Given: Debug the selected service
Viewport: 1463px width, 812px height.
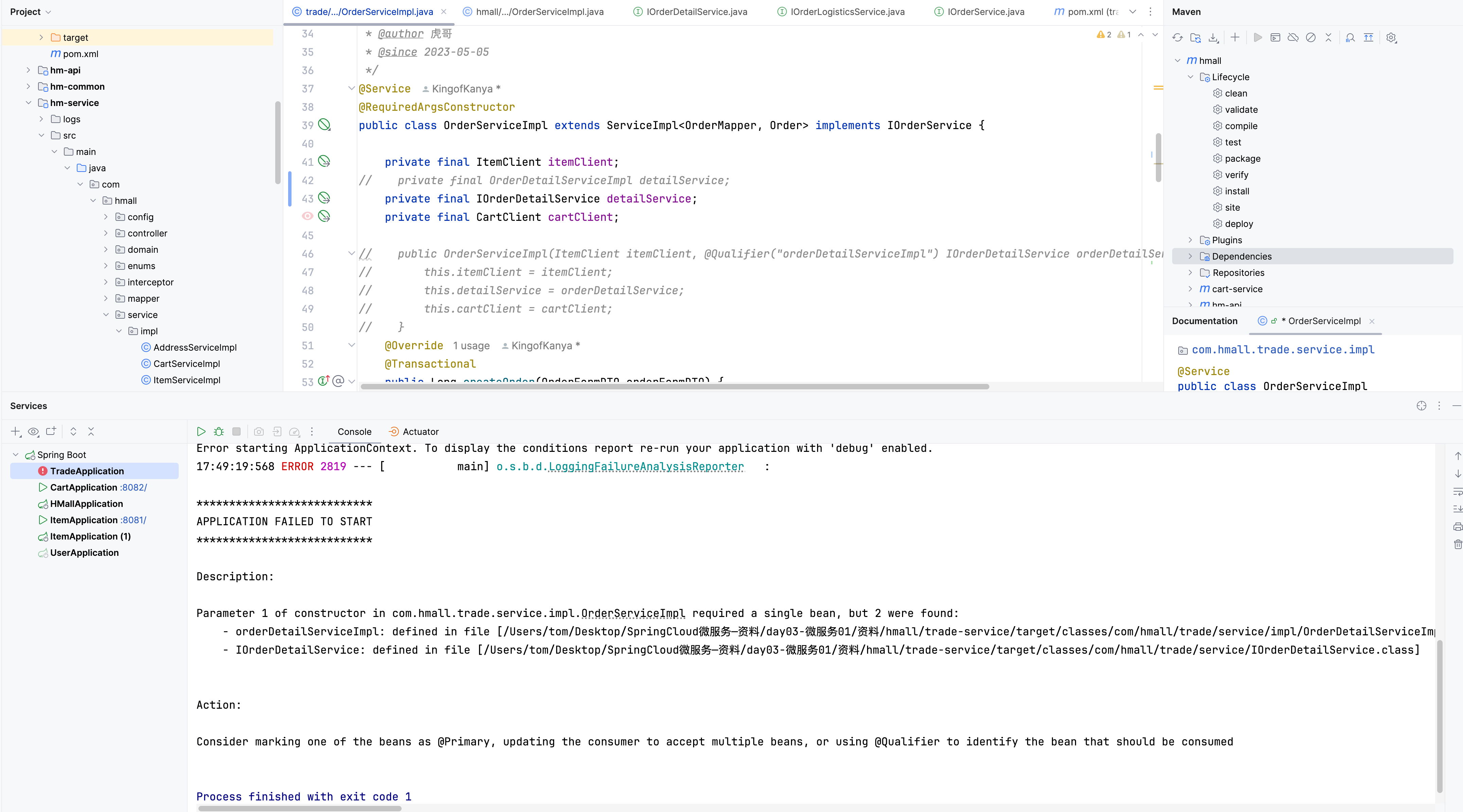Looking at the screenshot, I should [x=219, y=431].
